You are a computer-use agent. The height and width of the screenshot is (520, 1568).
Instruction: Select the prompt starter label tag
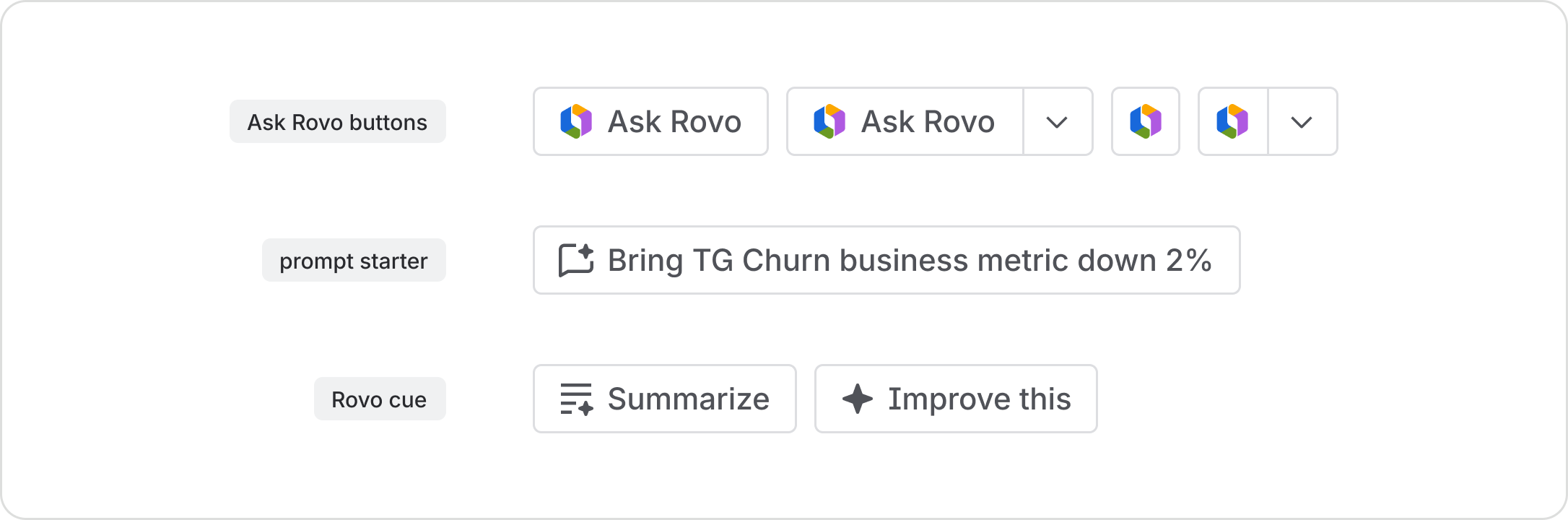click(354, 260)
